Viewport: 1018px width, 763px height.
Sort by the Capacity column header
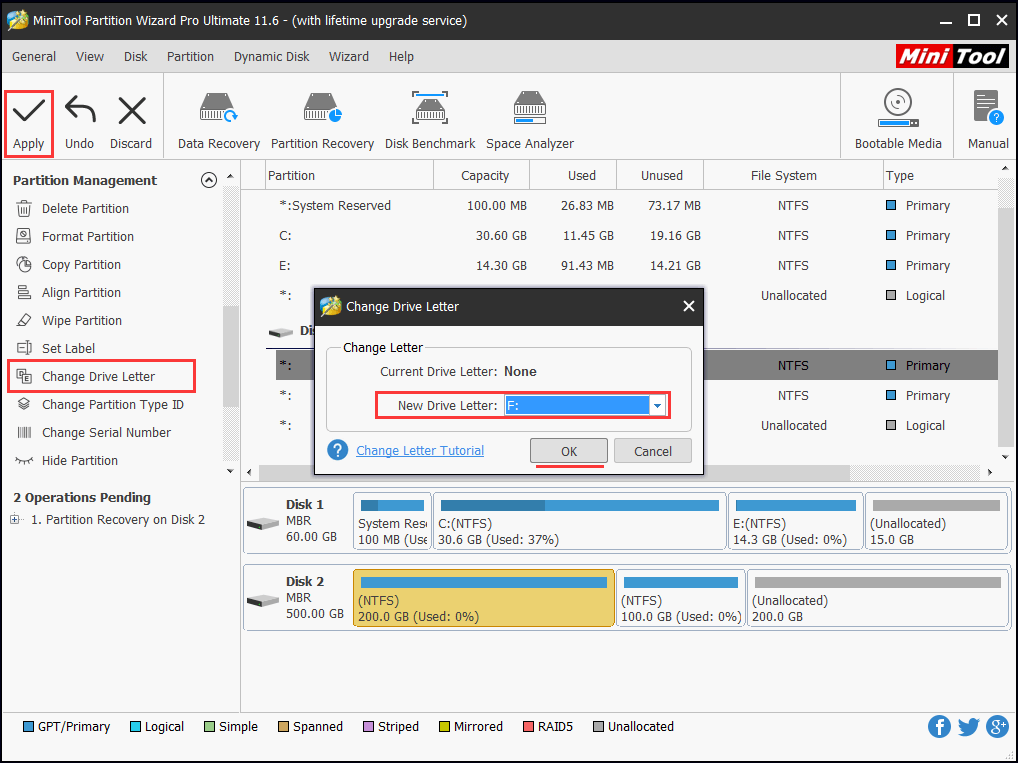click(482, 175)
